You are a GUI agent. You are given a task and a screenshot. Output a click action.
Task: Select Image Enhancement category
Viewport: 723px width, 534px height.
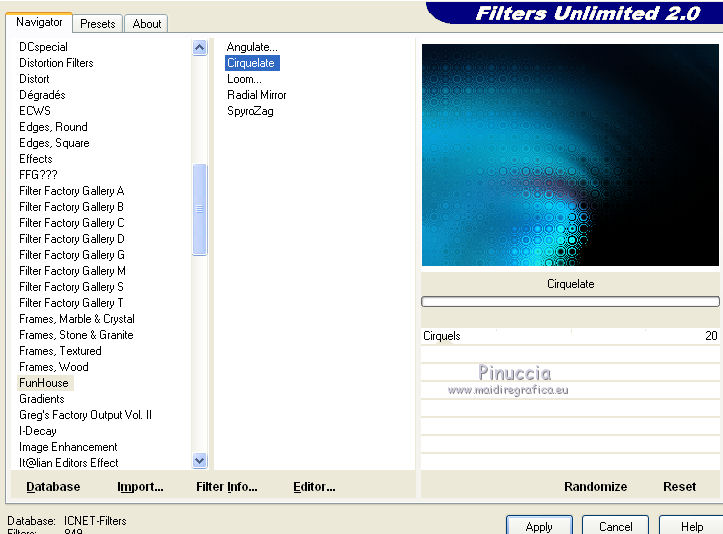pos(68,447)
